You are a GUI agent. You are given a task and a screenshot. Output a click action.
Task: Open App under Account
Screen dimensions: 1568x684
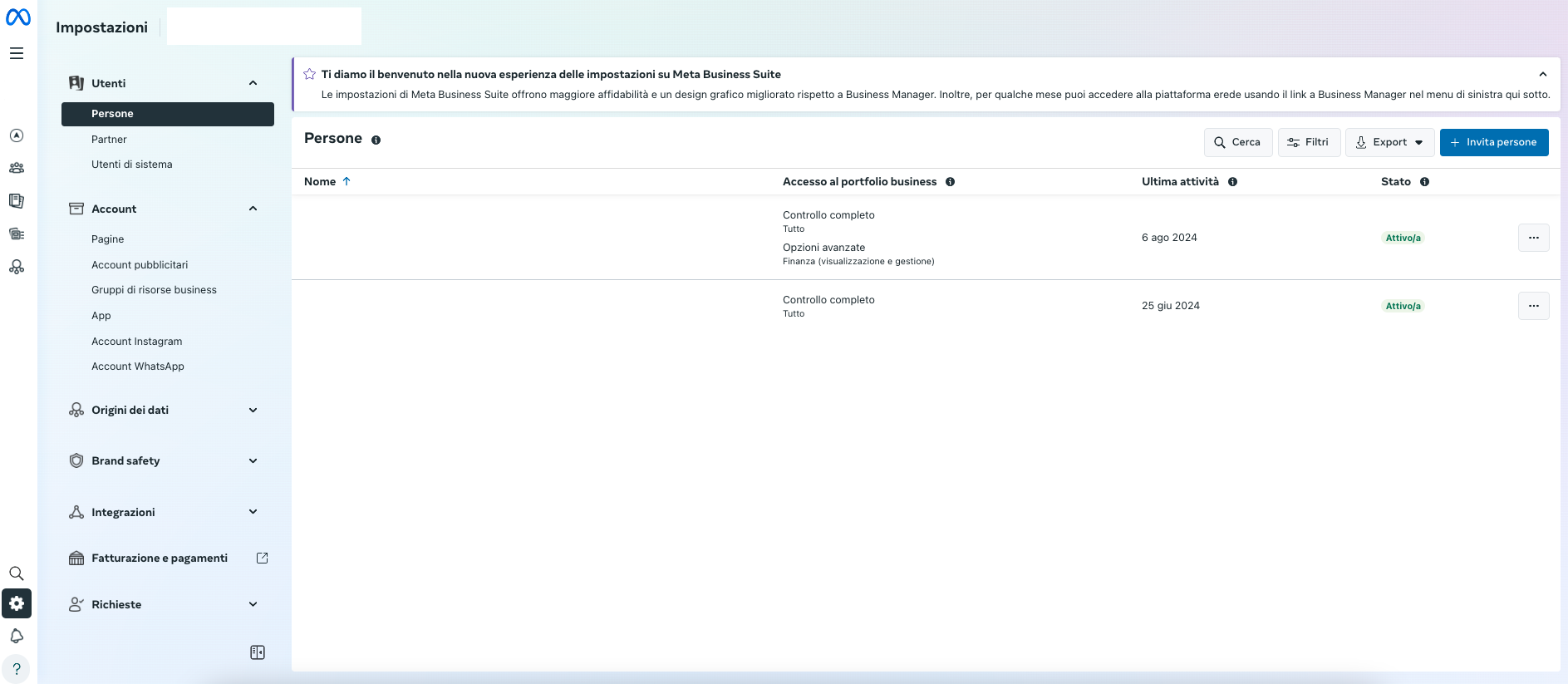pyautogui.click(x=101, y=316)
